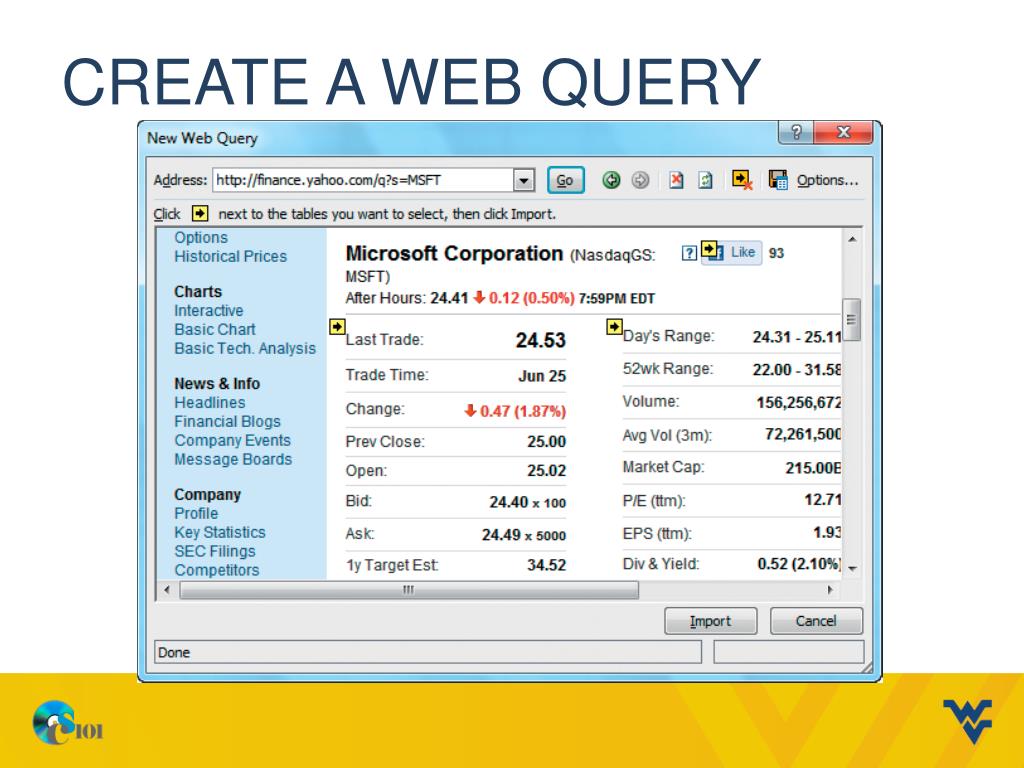Click the 1y Target Est value 34.52
The height and width of the screenshot is (768, 1024).
click(547, 566)
